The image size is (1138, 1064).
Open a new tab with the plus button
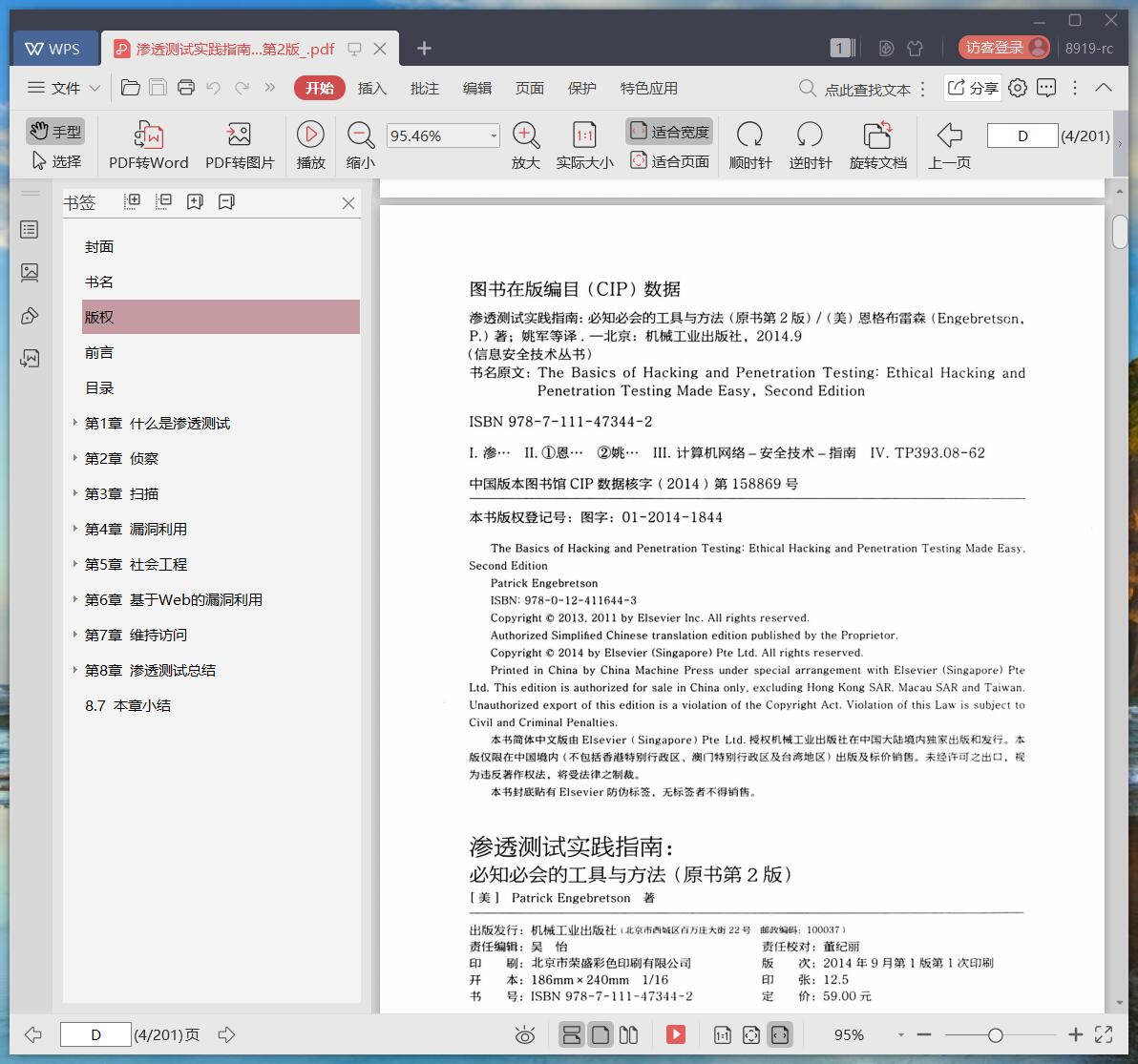(x=425, y=48)
